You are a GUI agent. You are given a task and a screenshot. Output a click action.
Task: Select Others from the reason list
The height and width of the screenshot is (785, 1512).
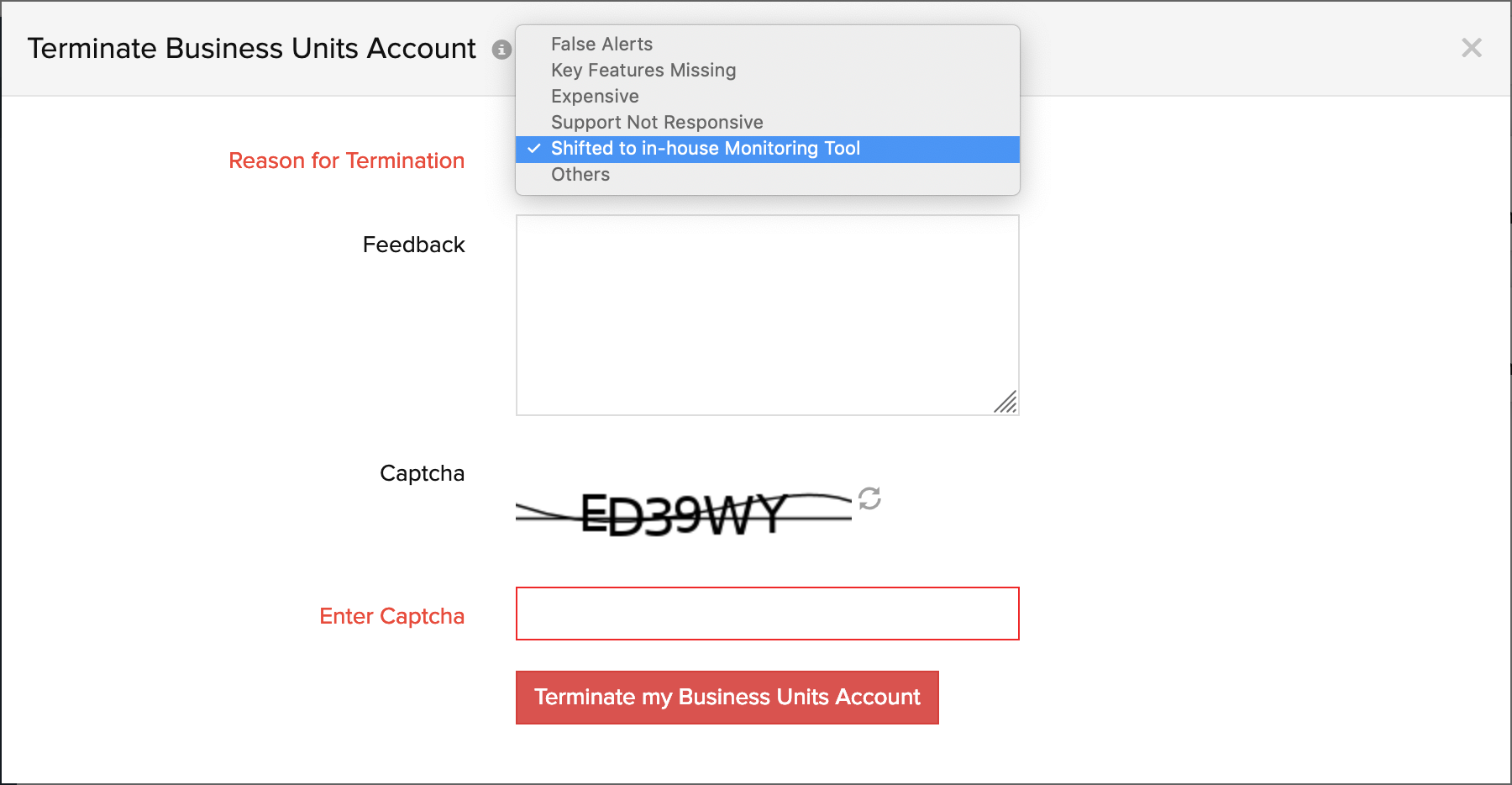580,175
